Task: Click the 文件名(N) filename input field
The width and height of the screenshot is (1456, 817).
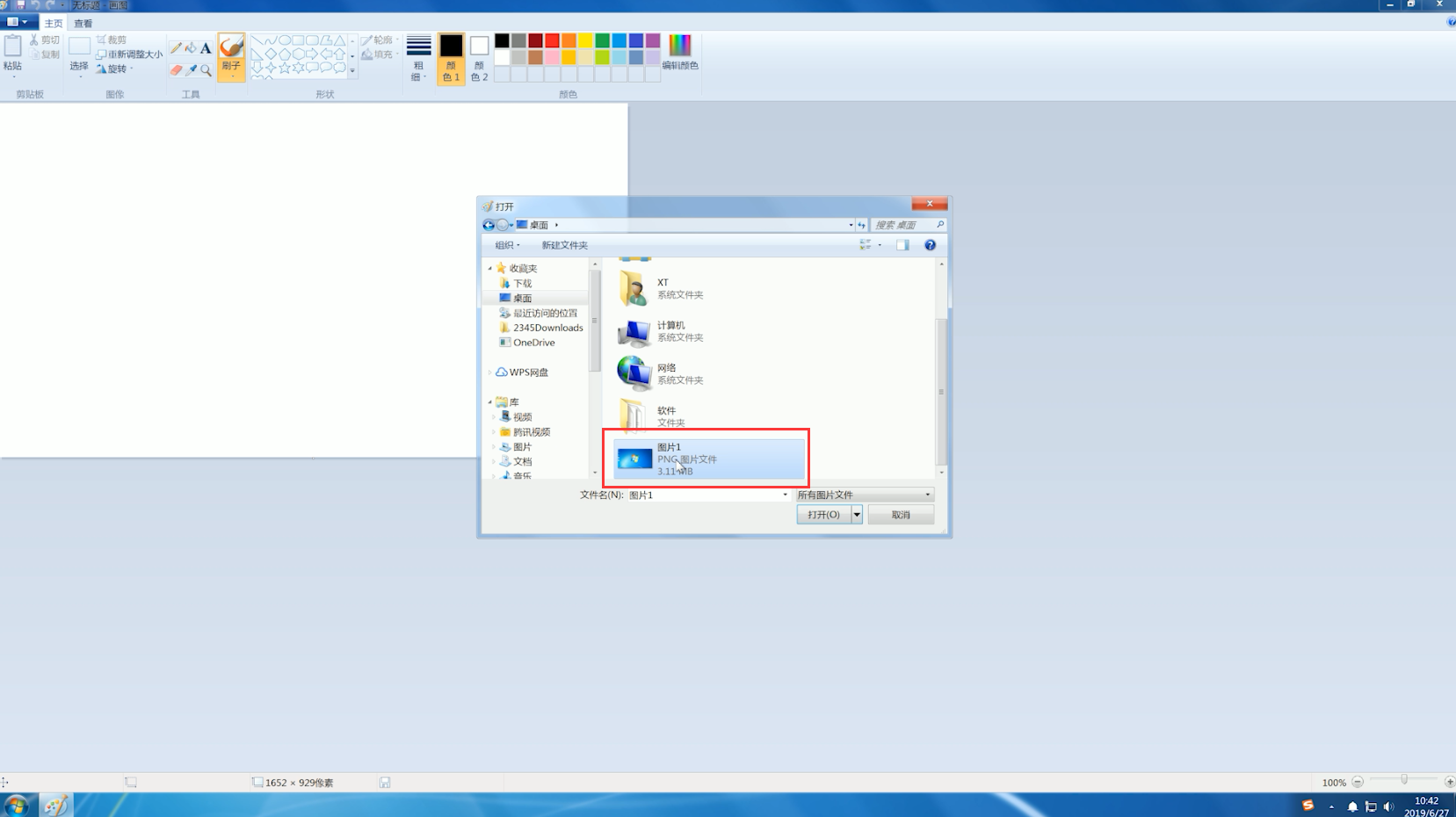Action: [707, 495]
